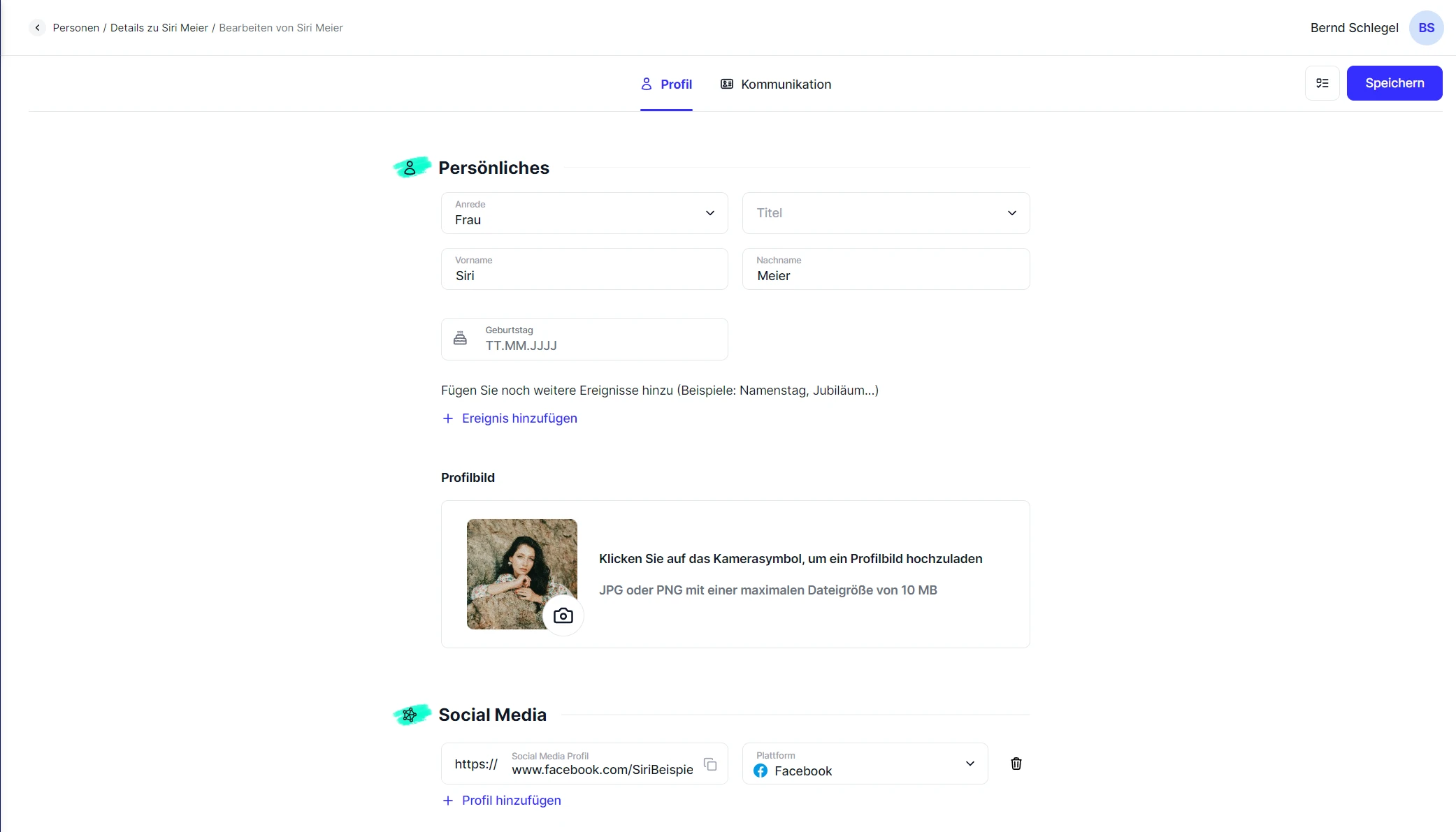Click the Speichern button
Image resolution: width=1456 pixels, height=832 pixels.
(1394, 82)
